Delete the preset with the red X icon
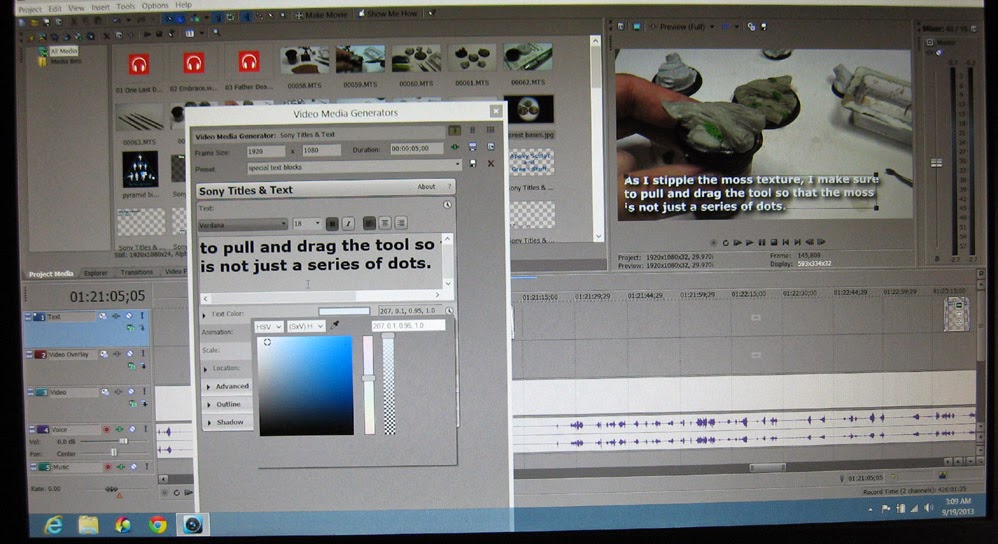This screenshot has height=544, width=998. tap(491, 164)
